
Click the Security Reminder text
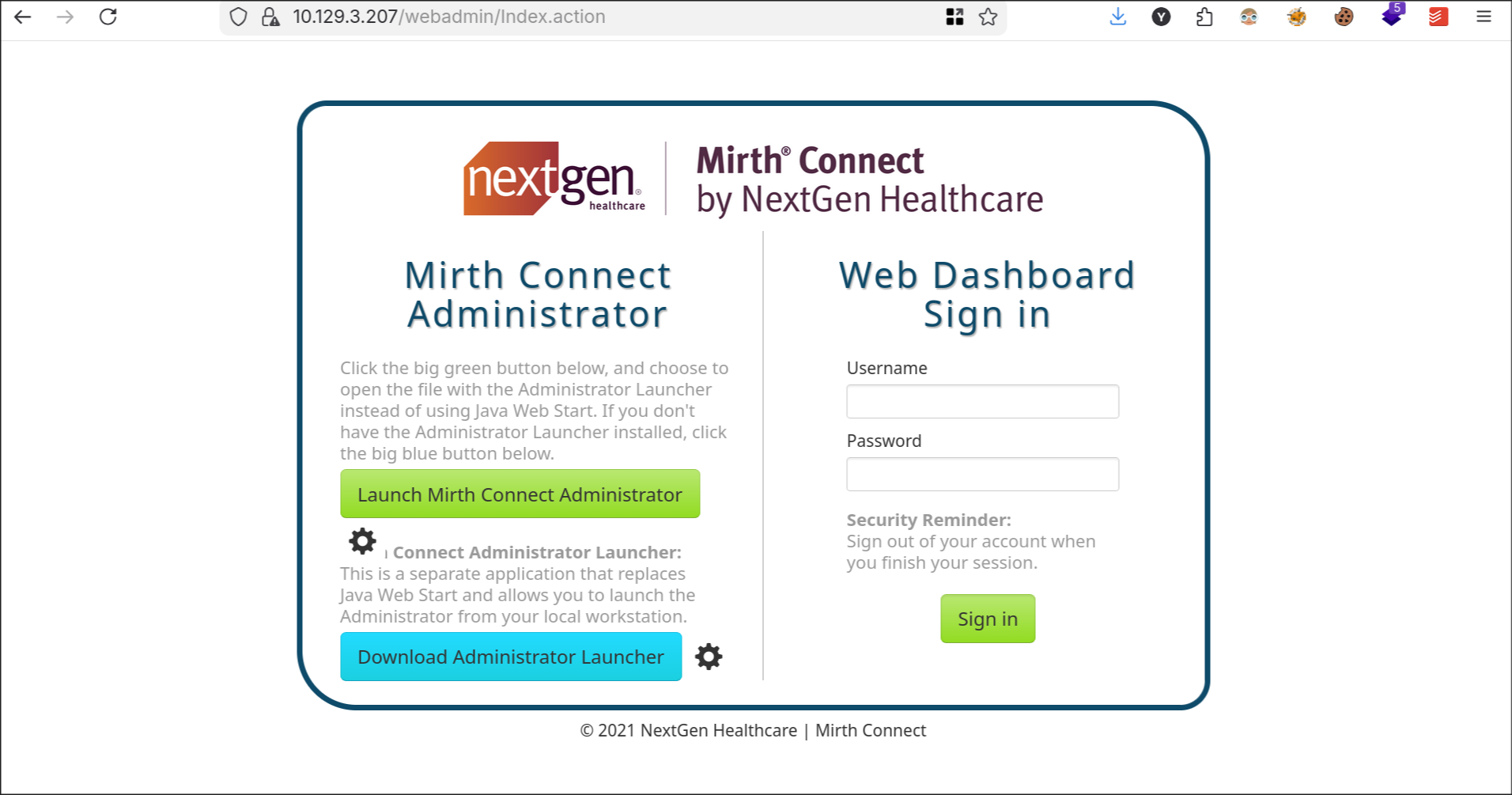pyautogui.click(x=971, y=541)
